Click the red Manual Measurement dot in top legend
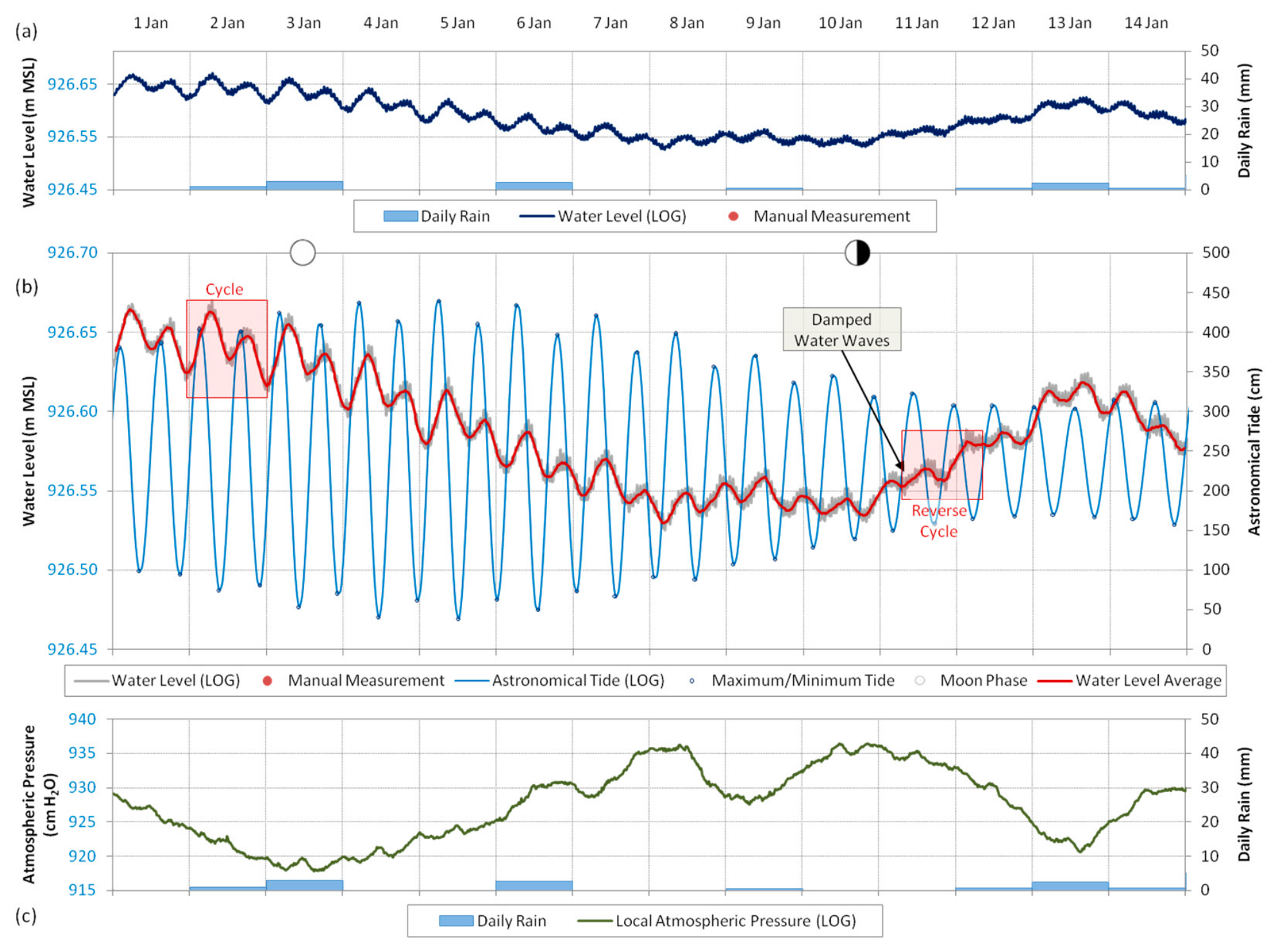The image size is (1279, 952). pyautogui.click(x=733, y=217)
